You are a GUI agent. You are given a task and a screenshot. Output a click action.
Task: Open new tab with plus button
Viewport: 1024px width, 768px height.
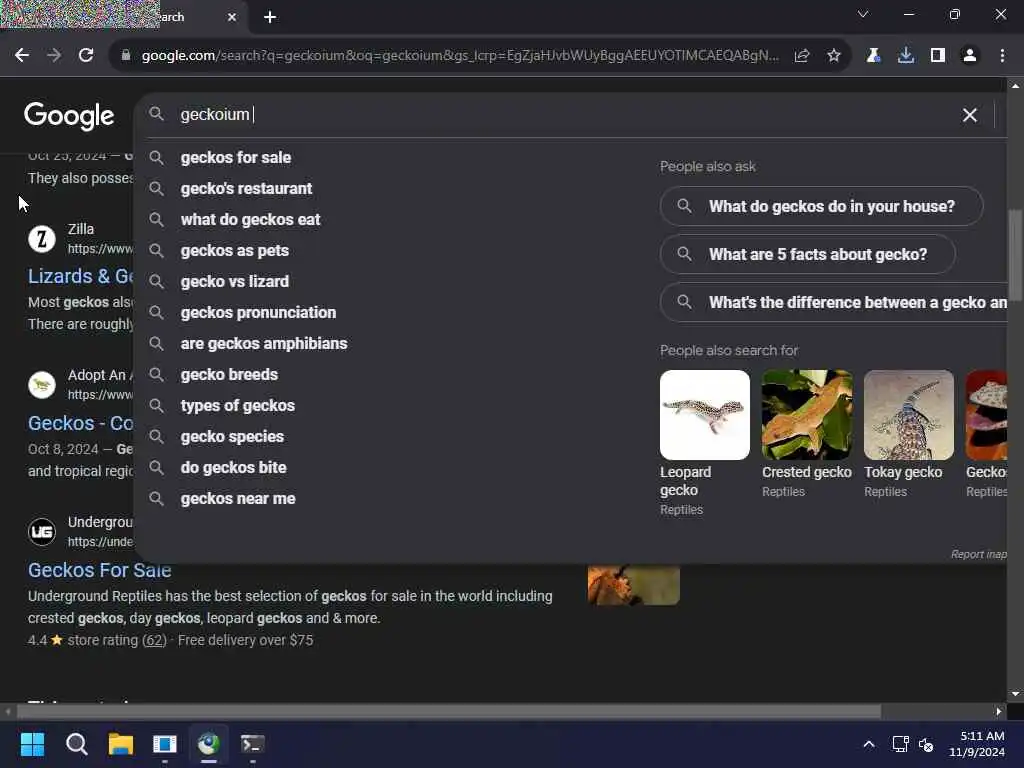click(270, 17)
